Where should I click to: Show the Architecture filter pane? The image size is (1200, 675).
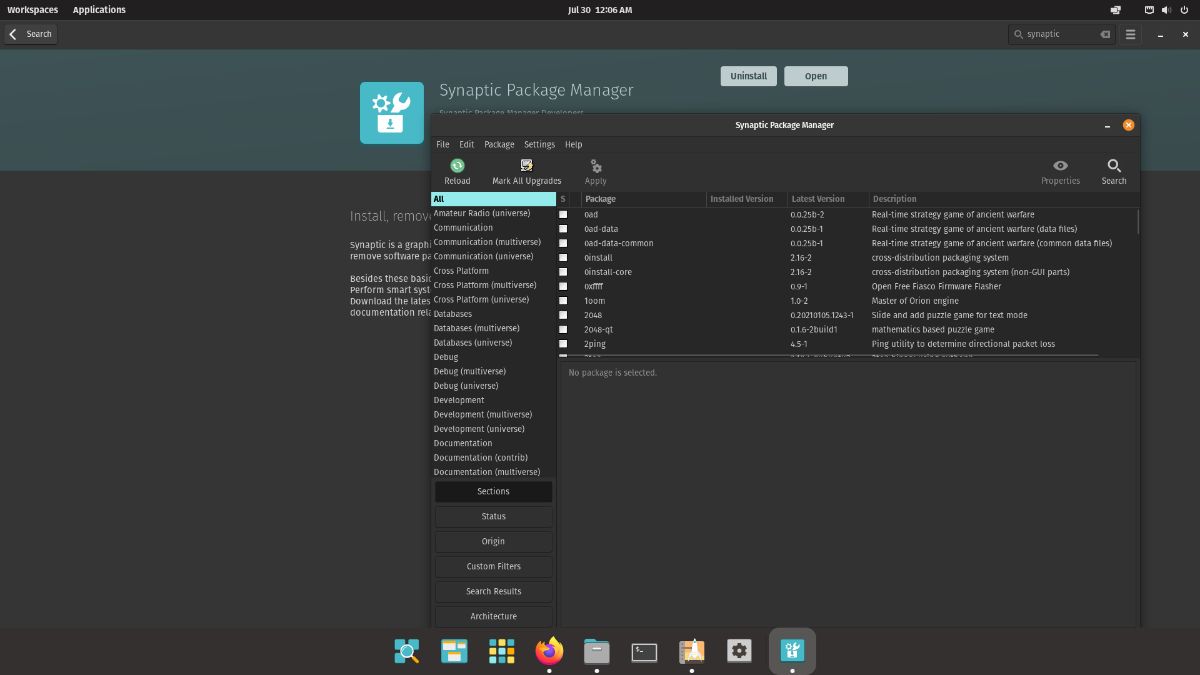tap(493, 616)
